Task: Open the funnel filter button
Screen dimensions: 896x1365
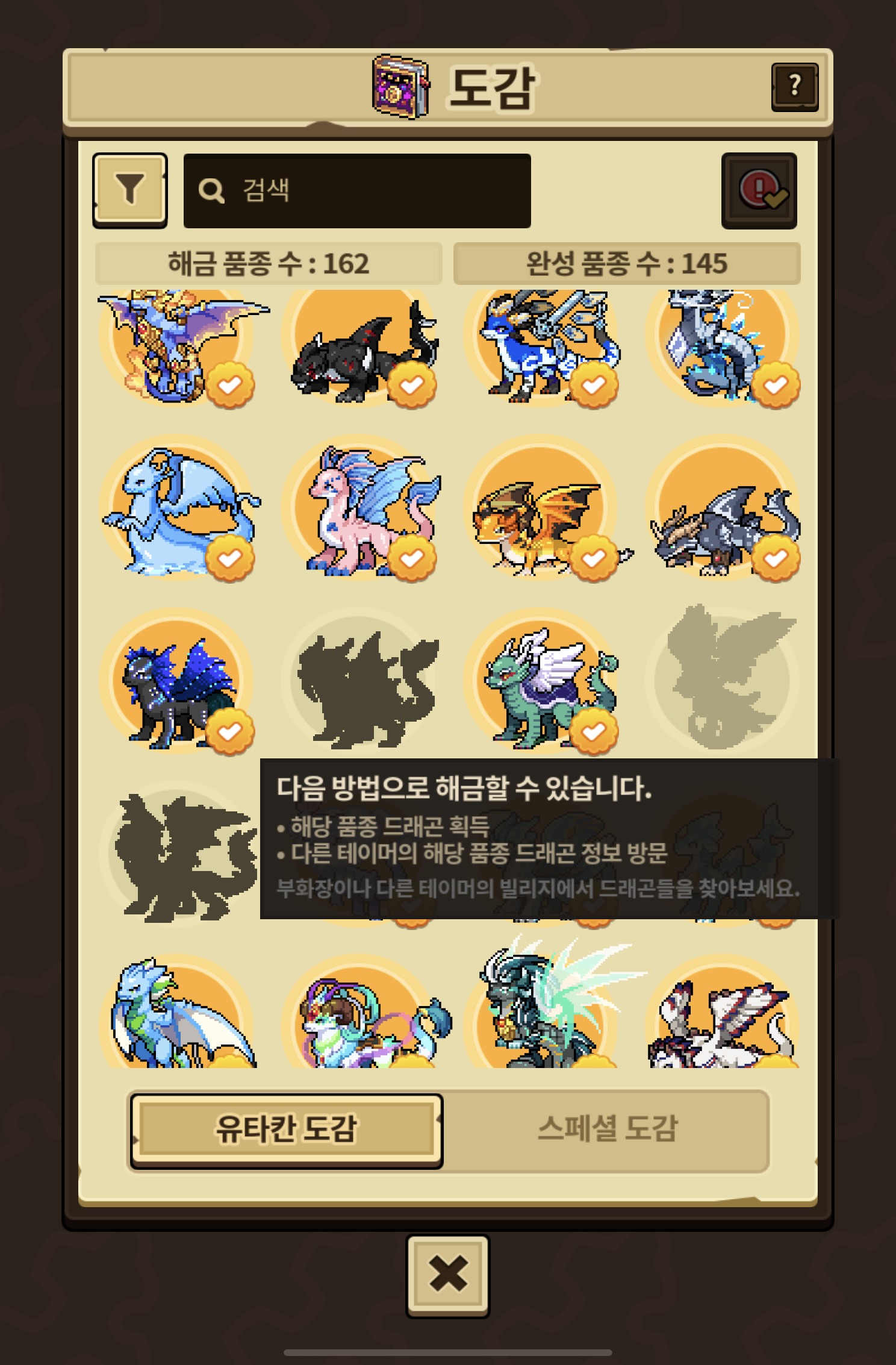Action: click(x=129, y=190)
